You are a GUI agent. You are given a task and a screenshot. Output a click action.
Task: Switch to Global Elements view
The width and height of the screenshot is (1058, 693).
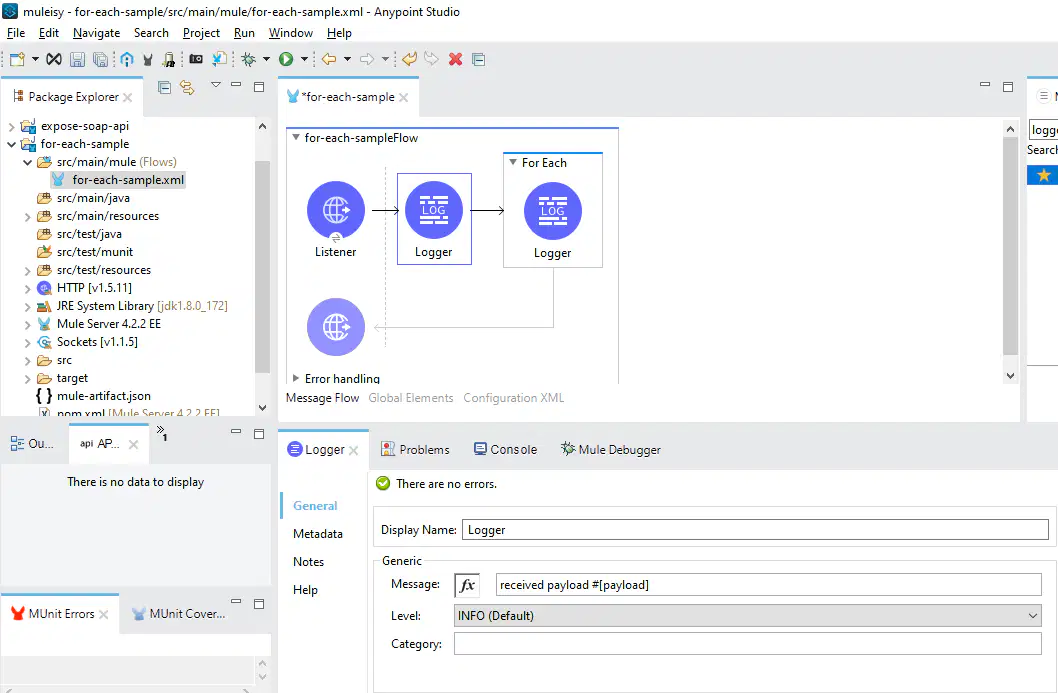point(411,398)
